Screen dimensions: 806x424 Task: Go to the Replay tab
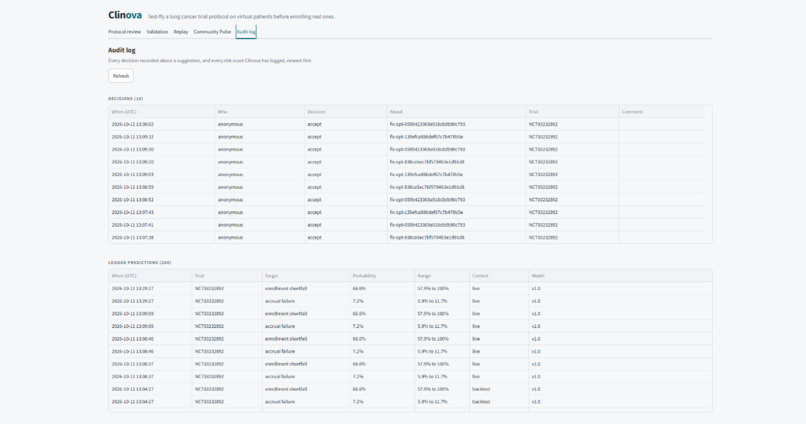[180, 32]
